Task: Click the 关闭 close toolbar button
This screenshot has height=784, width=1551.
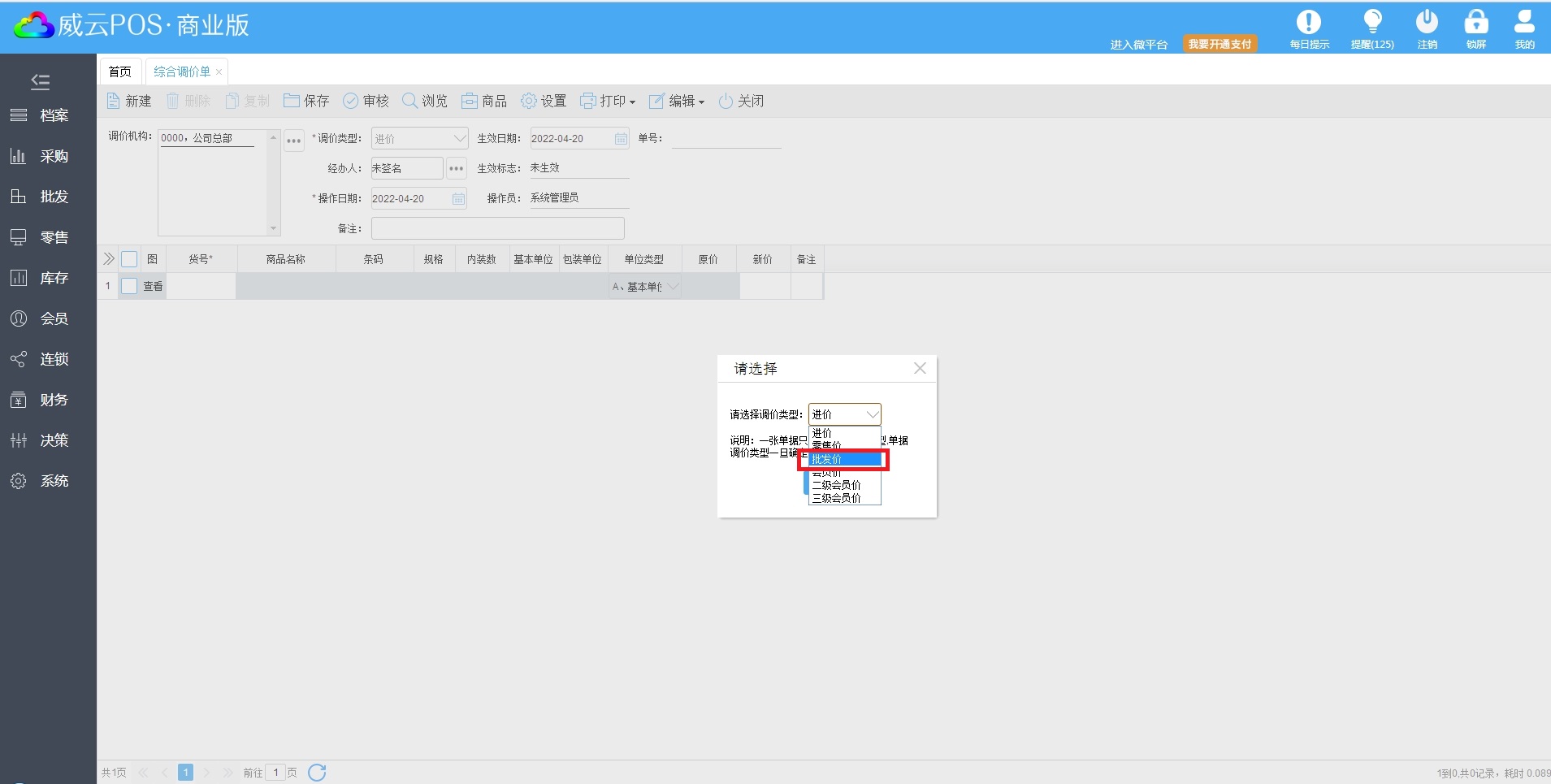Action: [x=741, y=101]
